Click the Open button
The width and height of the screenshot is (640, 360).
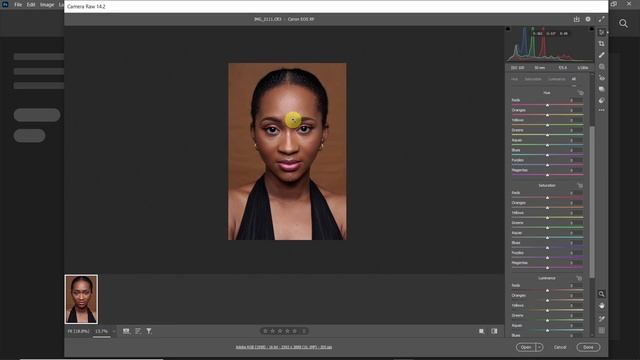point(526,347)
